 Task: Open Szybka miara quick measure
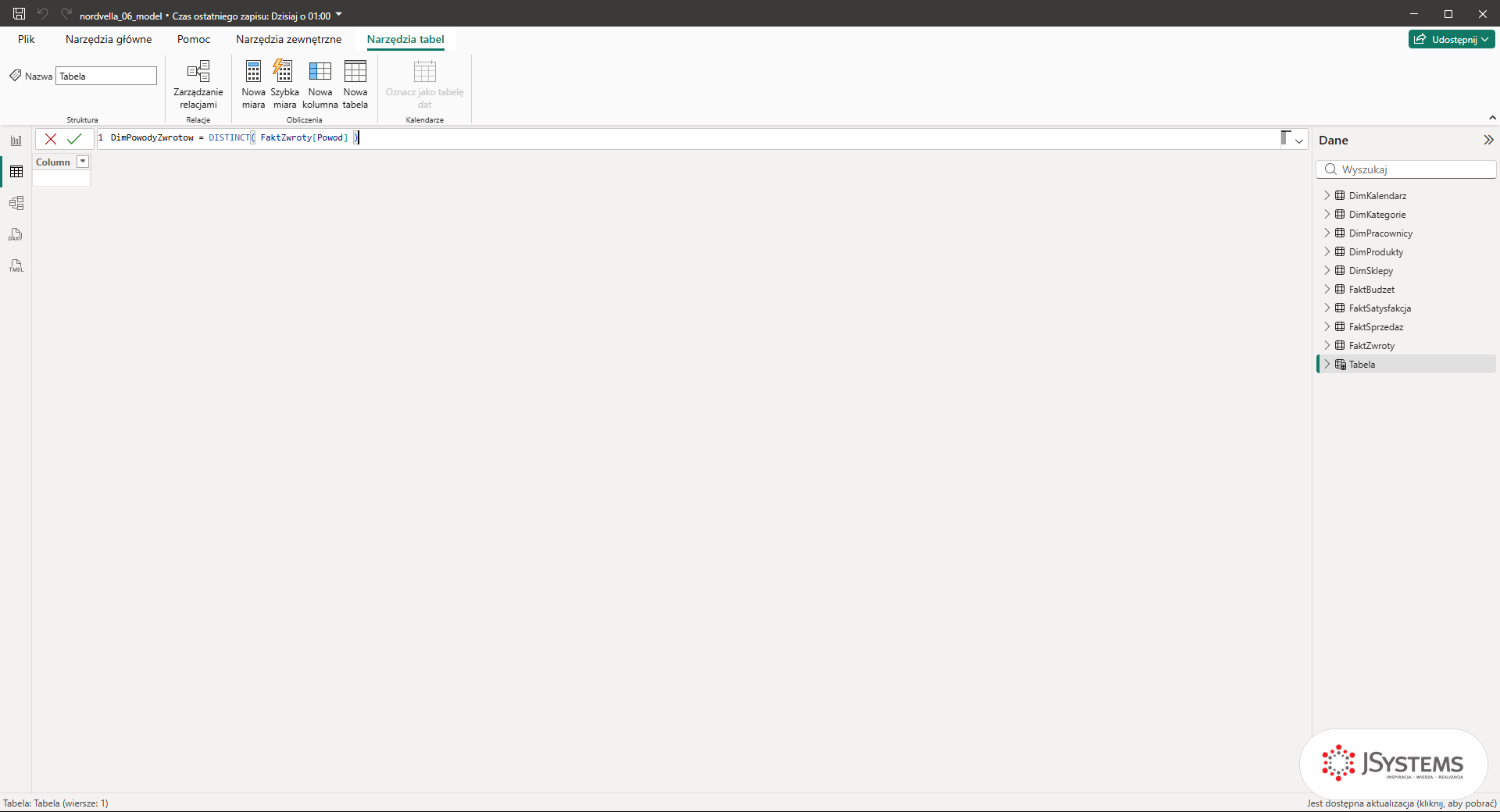(284, 85)
